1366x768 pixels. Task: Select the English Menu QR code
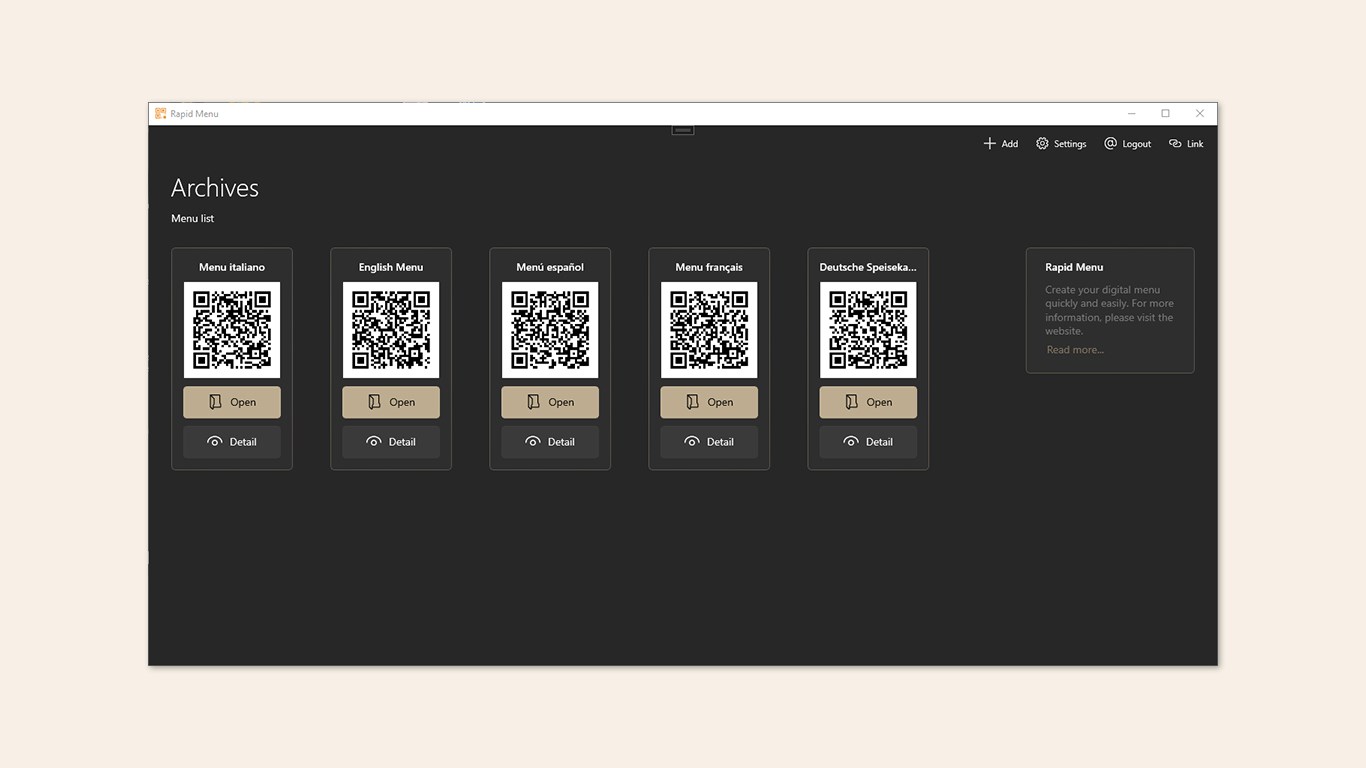391,330
